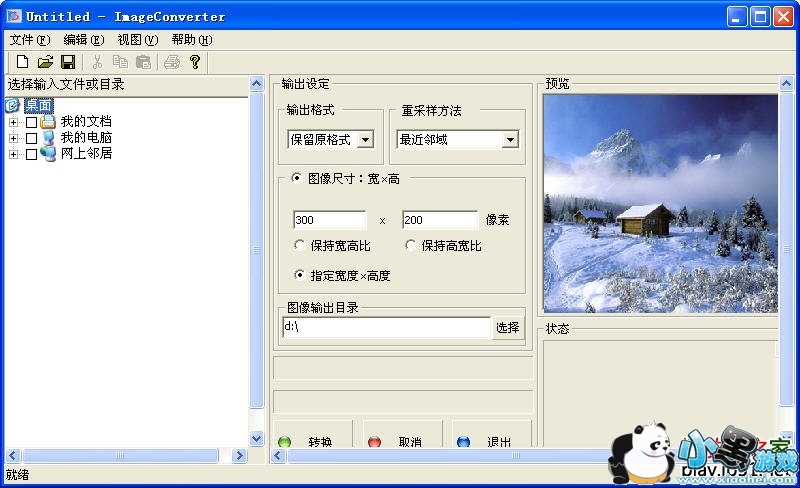Select the 网上邻居 tree item label

tap(86, 153)
